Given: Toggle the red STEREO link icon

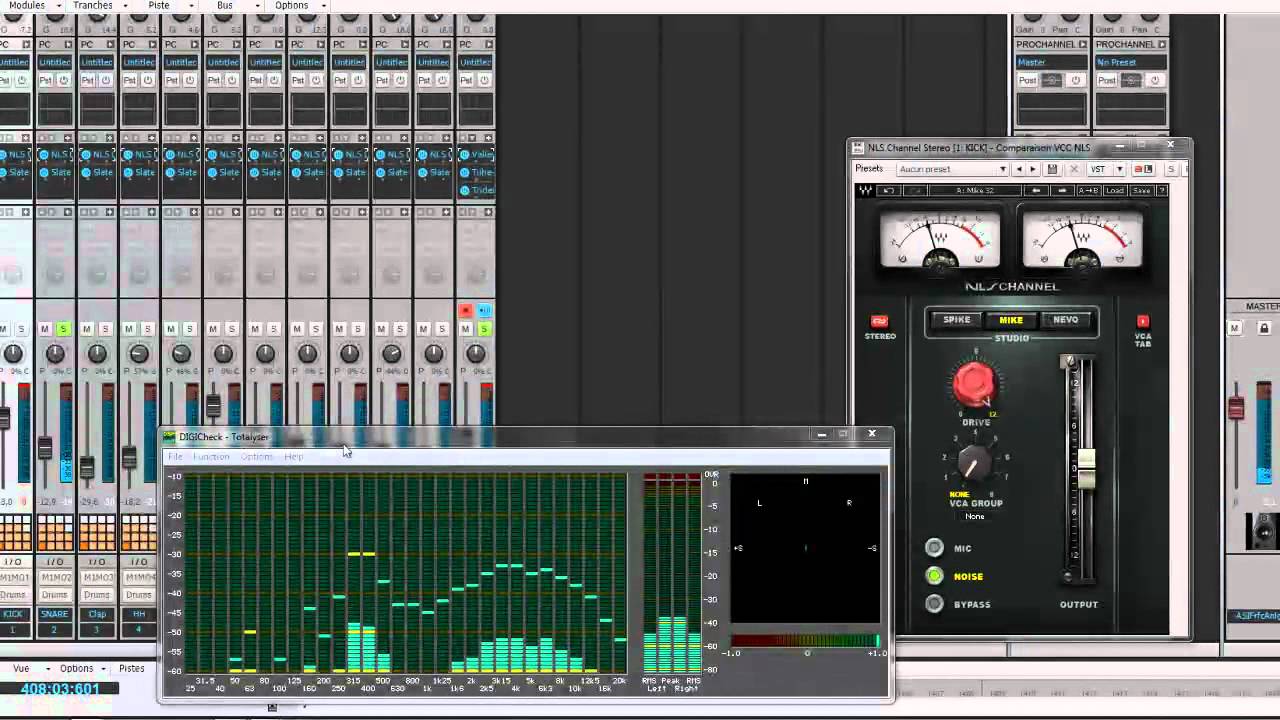Looking at the screenshot, I should 879,321.
